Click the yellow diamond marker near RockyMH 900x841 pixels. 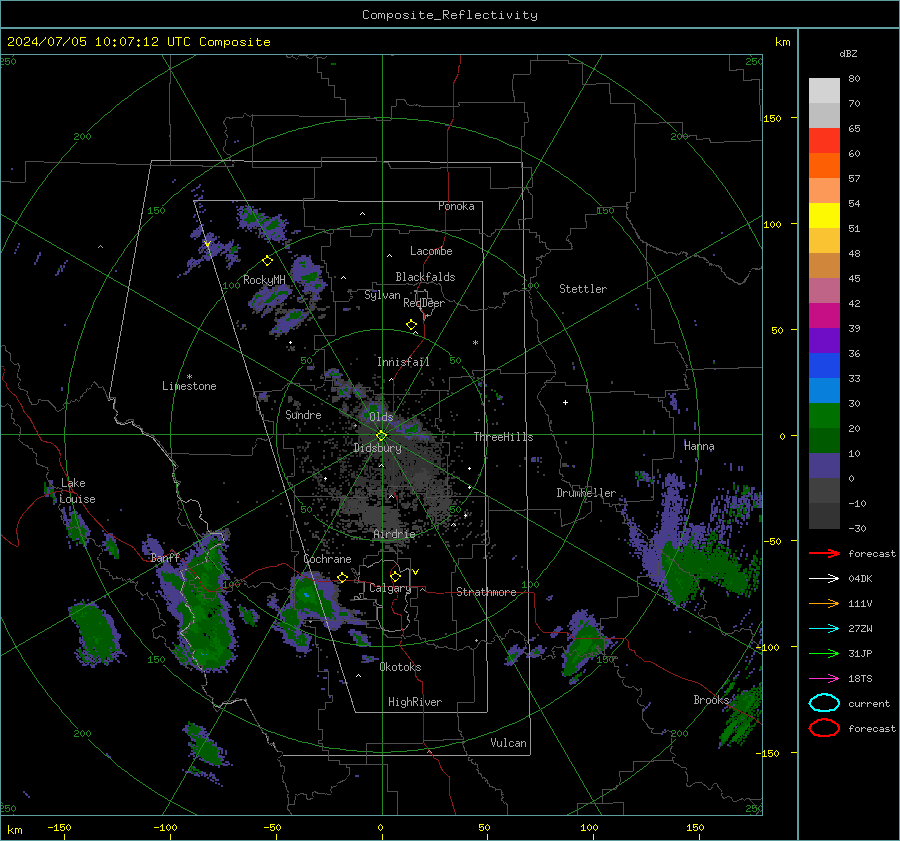(267, 261)
